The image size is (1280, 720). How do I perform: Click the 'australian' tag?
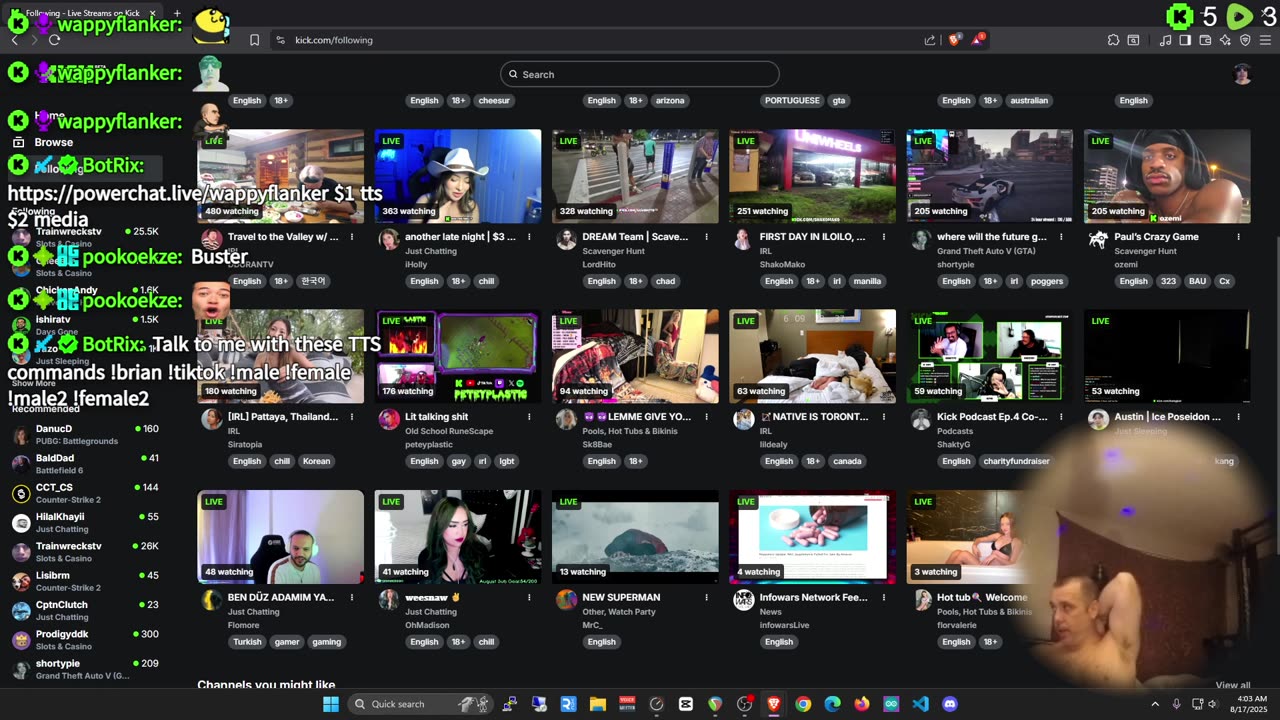tap(1029, 100)
